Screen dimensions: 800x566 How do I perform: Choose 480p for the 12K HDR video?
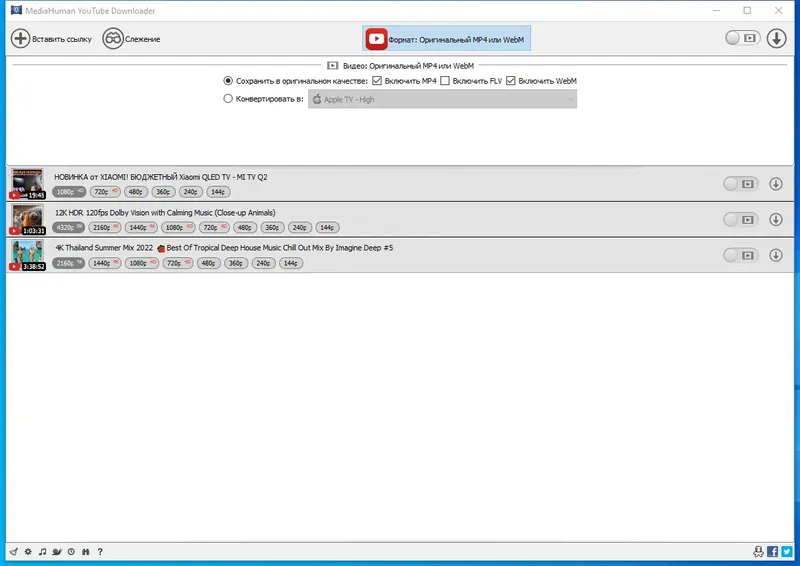point(245,228)
